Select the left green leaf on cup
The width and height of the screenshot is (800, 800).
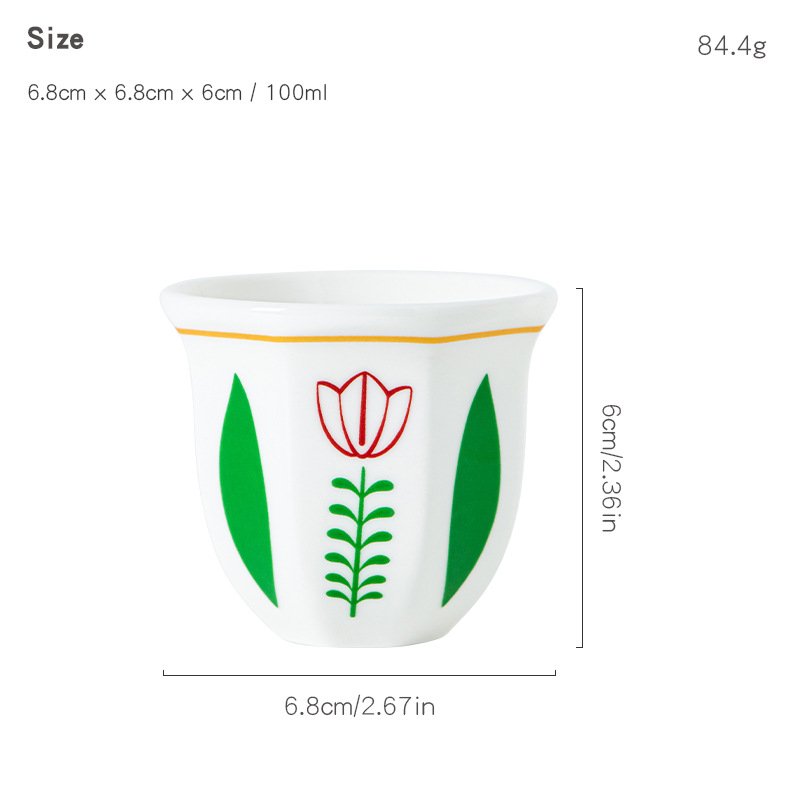coord(245,490)
